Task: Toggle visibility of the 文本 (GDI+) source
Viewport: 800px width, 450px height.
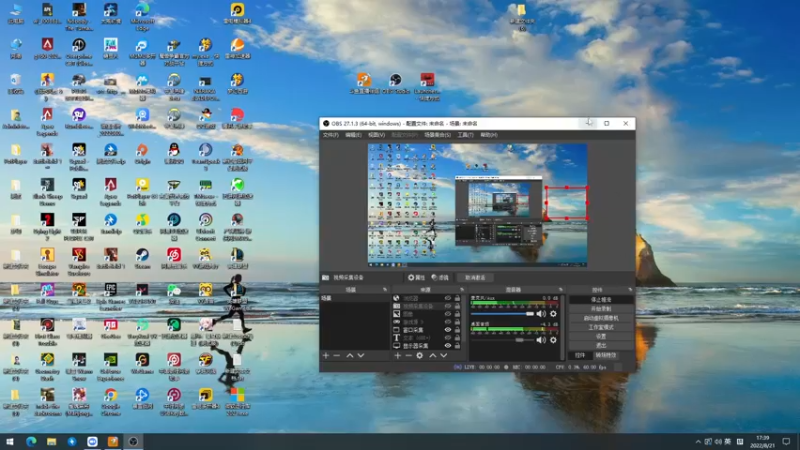Action: coord(448,338)
